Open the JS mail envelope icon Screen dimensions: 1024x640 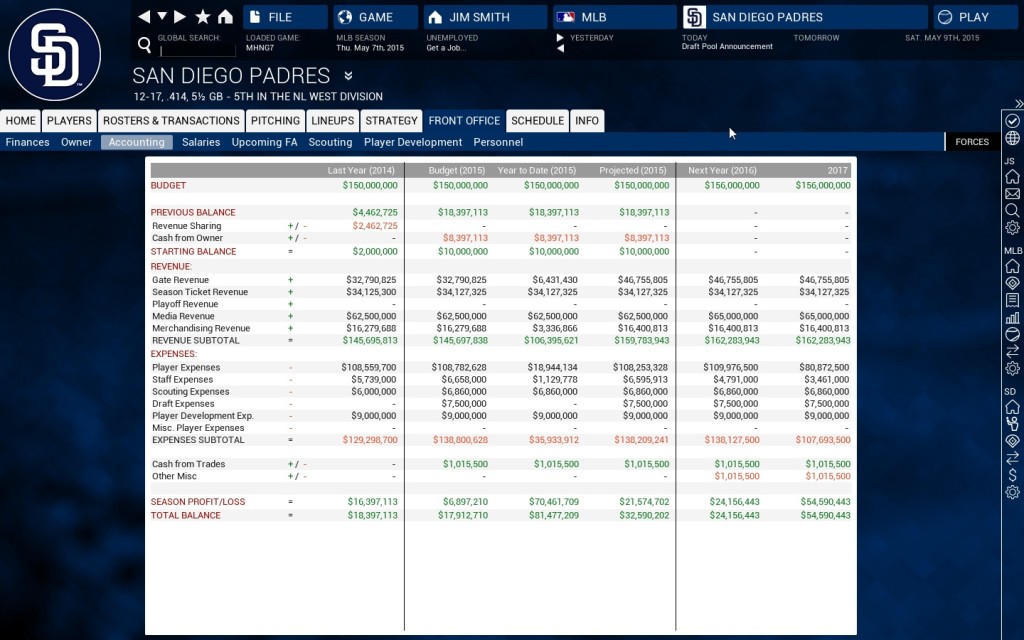[x=1012, y=194]
